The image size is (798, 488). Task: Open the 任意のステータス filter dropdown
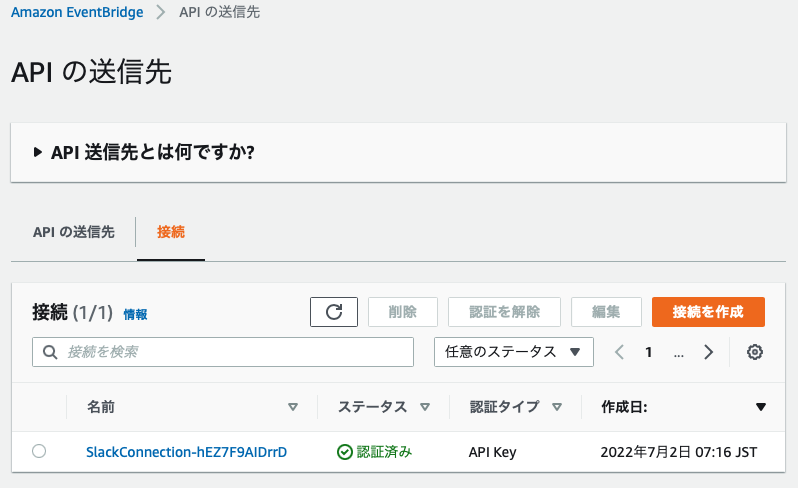pos(514,352)
